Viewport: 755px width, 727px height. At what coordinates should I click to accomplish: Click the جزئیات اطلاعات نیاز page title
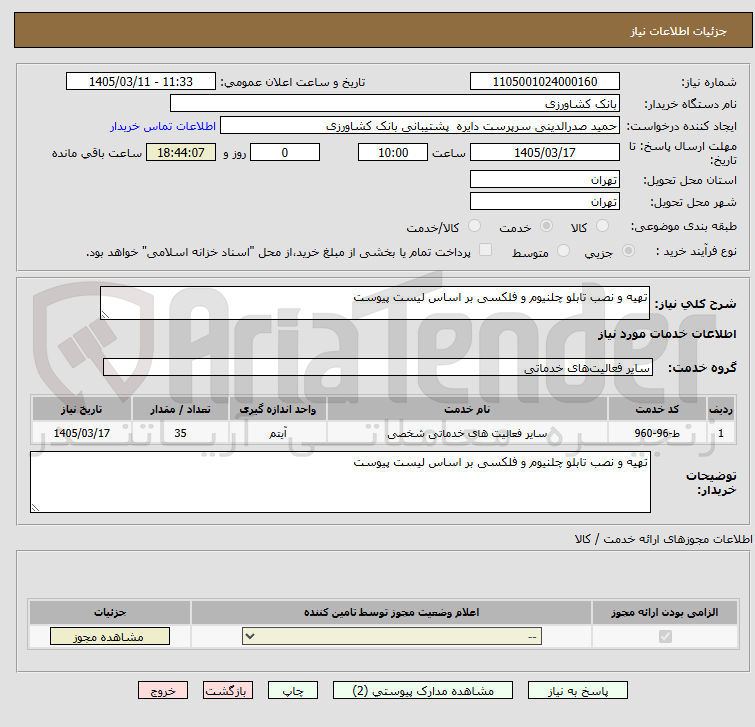pyautogui.click(x=678, y=32)
